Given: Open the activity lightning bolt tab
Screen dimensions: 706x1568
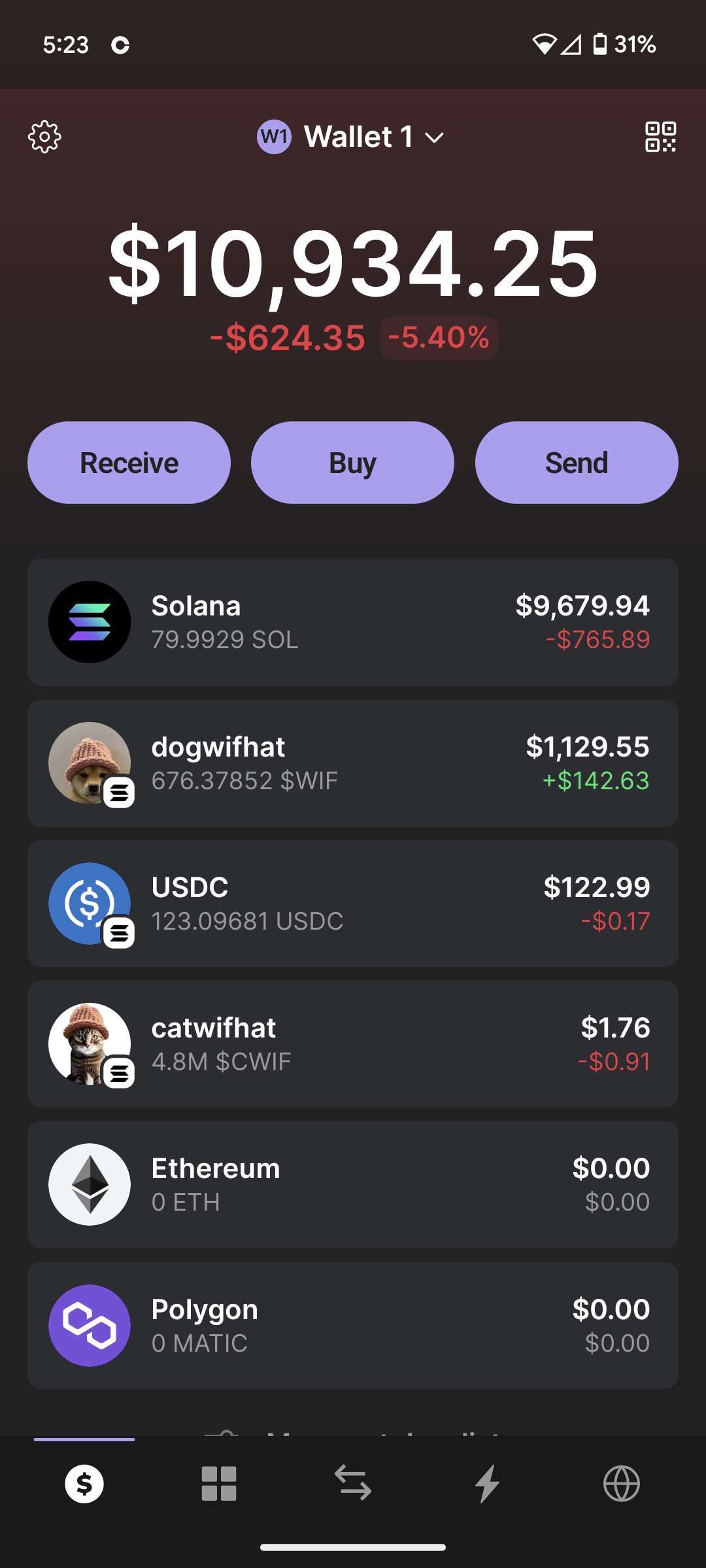Looking at the screenshot, I should tap(487, 1484).
